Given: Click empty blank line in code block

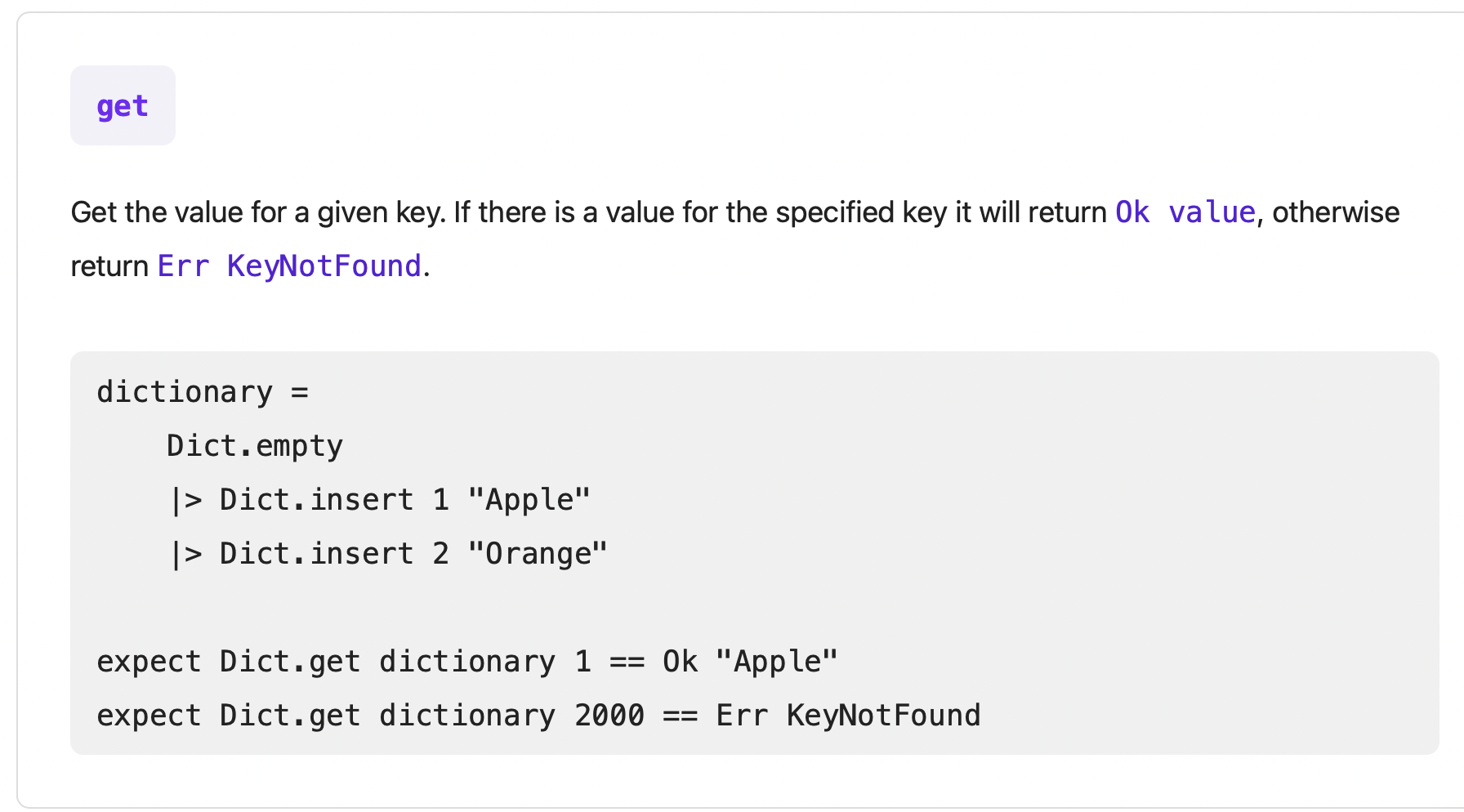Looking at the screenshot, I should (x=754, y=609).
